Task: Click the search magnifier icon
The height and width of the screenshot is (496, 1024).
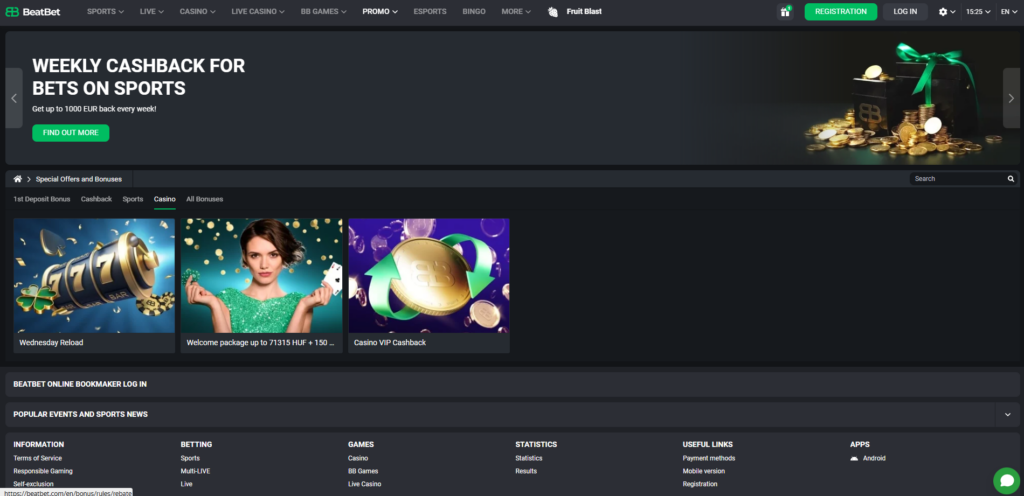Action: 1010,179
